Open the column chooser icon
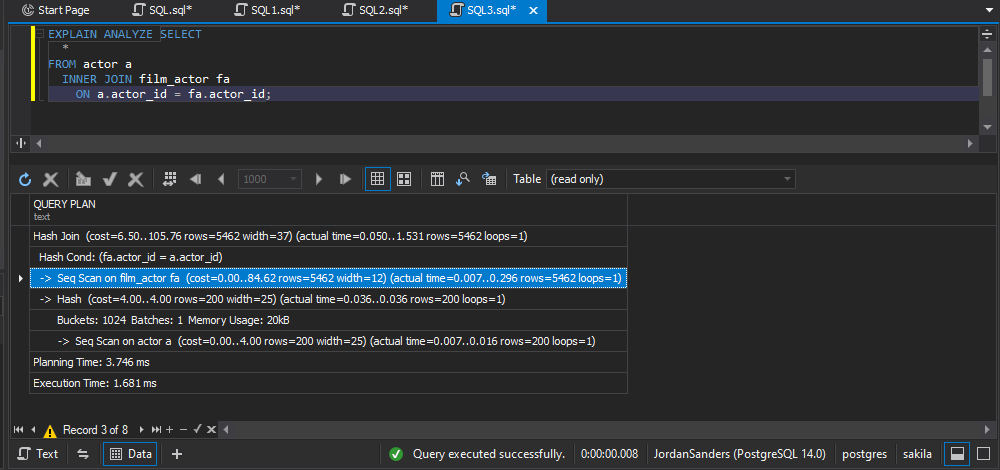Image resolution: width=1000 pixels, height=470 pixels. (437, 179)
